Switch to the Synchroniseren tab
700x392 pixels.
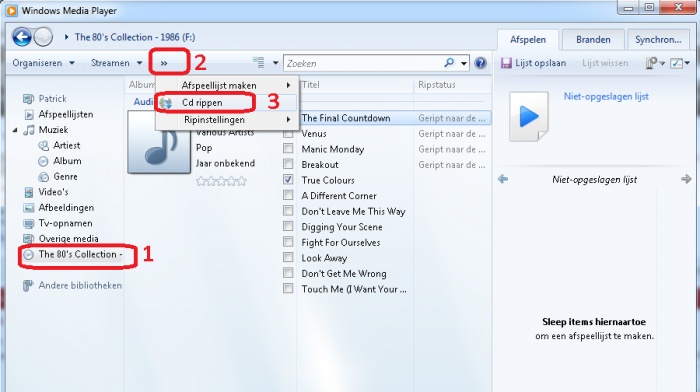point(658,40)
